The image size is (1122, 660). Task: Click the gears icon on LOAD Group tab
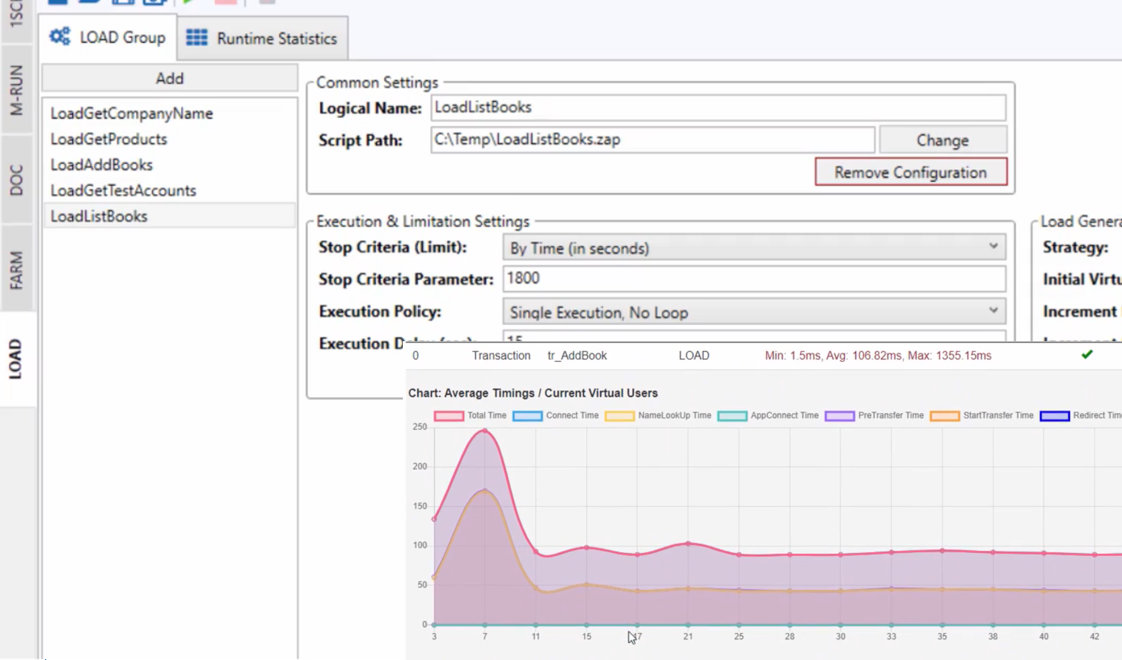point(60,37)
